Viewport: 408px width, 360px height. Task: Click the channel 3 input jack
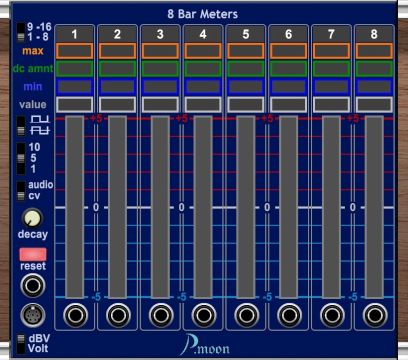pyautogui.click(x=161, y=315)
